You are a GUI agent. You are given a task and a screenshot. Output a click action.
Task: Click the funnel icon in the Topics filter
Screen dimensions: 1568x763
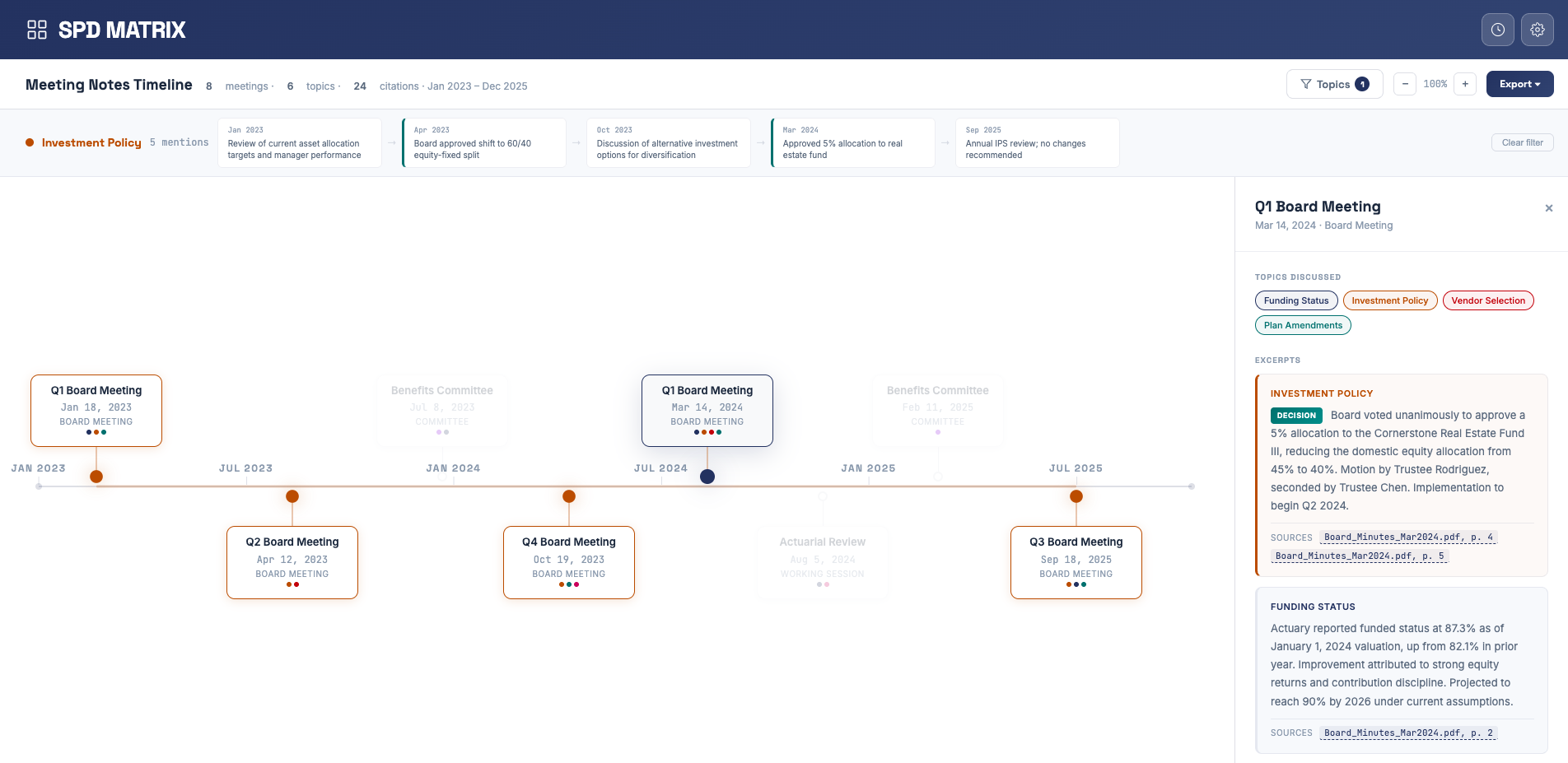(1306, 83)
